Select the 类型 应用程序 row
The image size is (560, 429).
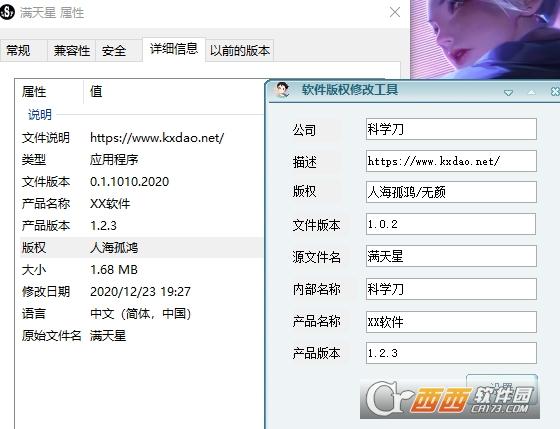[141, 160]
